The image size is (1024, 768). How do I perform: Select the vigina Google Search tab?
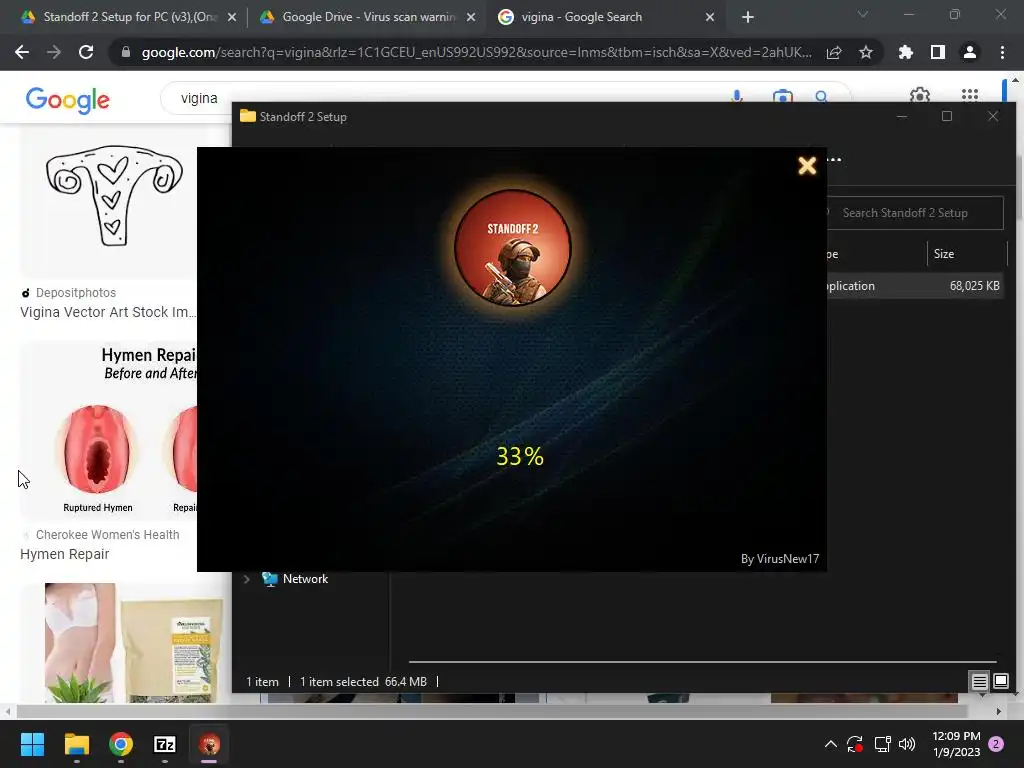click(591, 17)
